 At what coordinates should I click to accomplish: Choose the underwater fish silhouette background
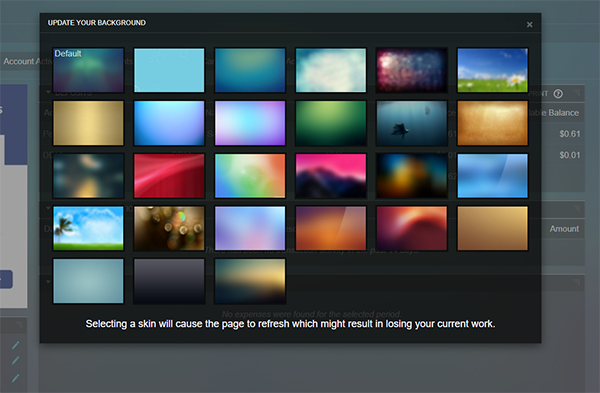[x=412, y=123]
